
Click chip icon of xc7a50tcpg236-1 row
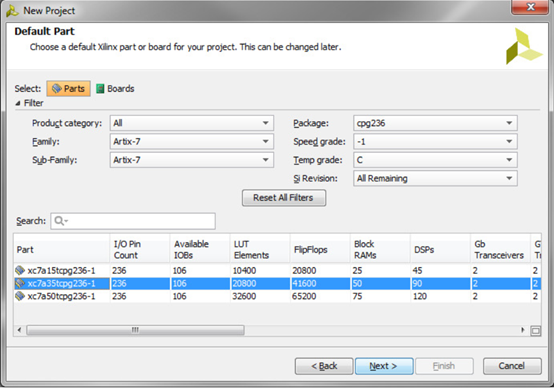pyautogui.click(x=20, y=296)
